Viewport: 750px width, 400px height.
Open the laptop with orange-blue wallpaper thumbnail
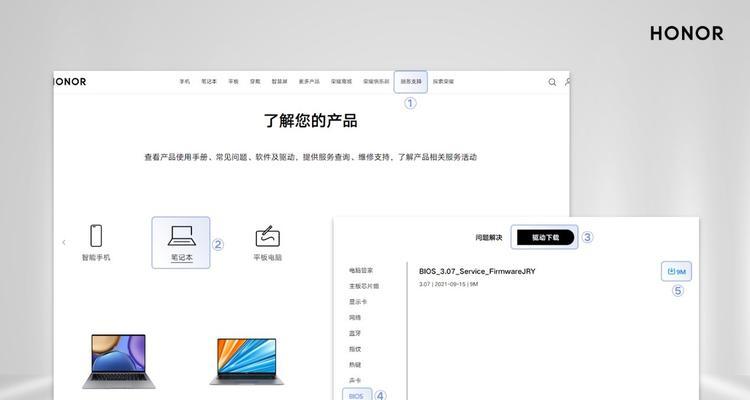pos(246,361)
